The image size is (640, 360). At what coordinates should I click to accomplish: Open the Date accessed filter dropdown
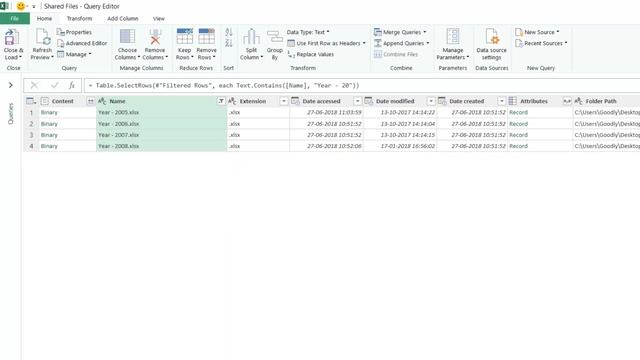[358, 101]
